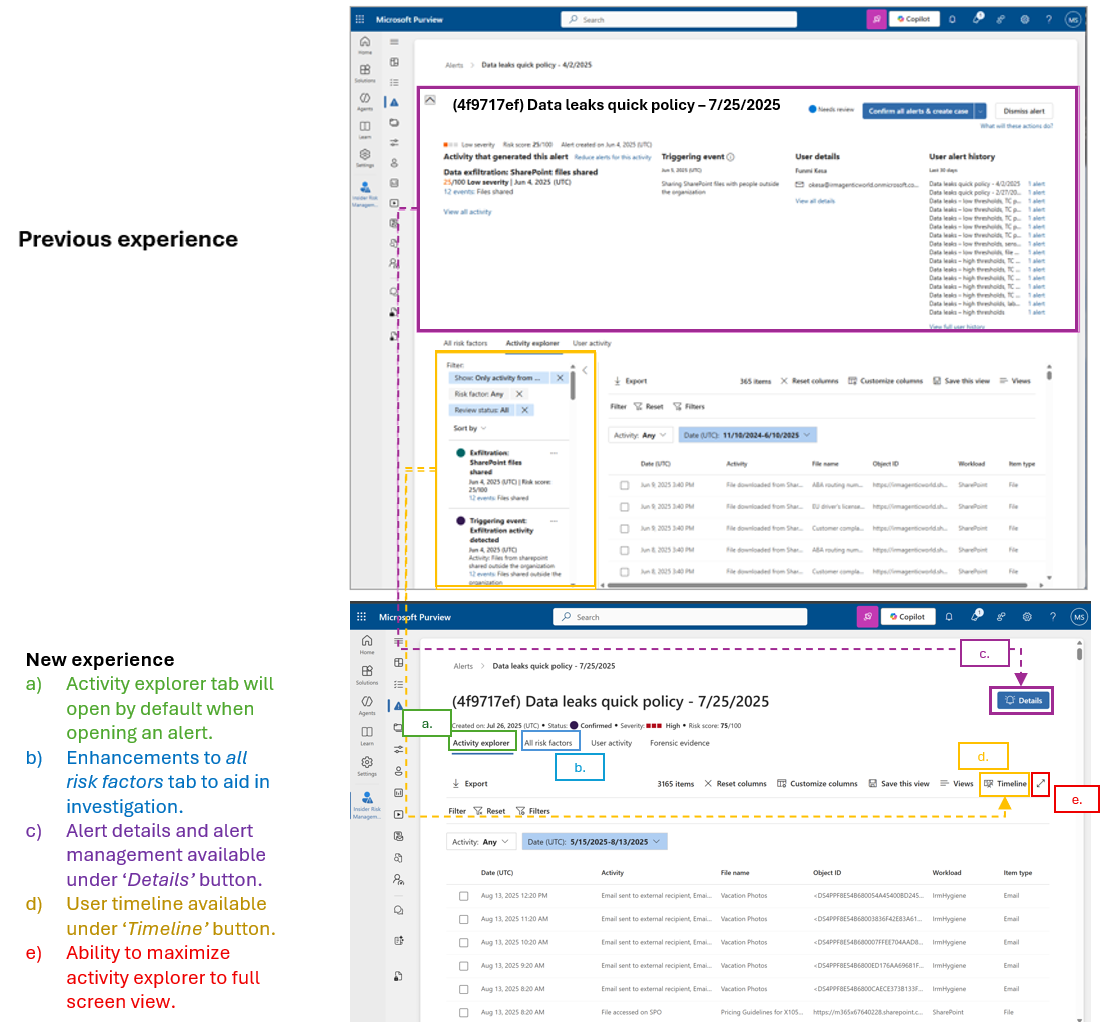The width and height of the screenshot is (1100, 1030).
Task: Check the File accessed on SPO row
Action: pyautogui.click(x=464, y=1012)
